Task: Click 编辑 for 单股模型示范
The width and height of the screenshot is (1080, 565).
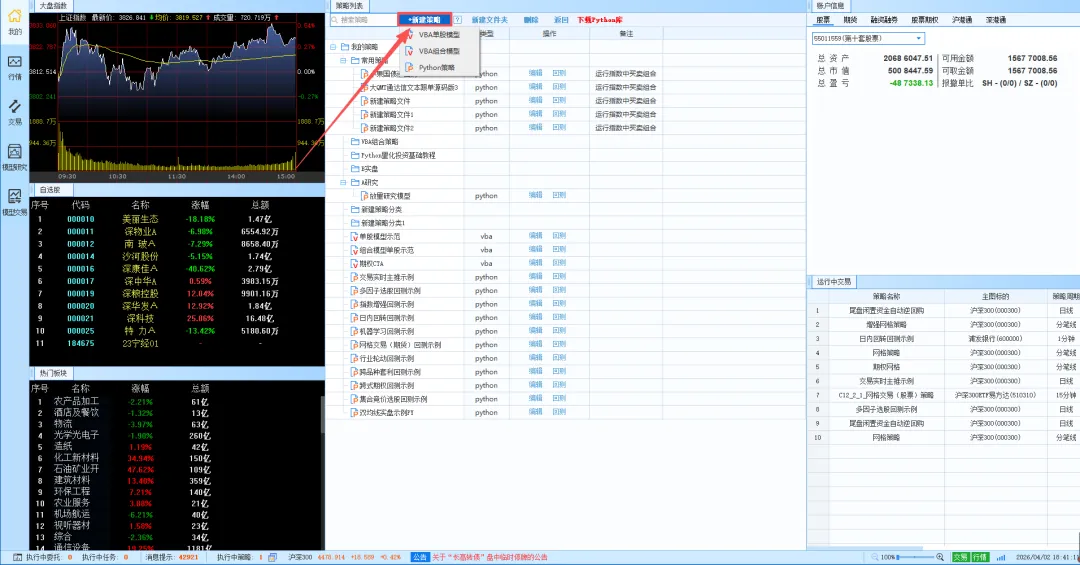Action: (x=535, y=236)
